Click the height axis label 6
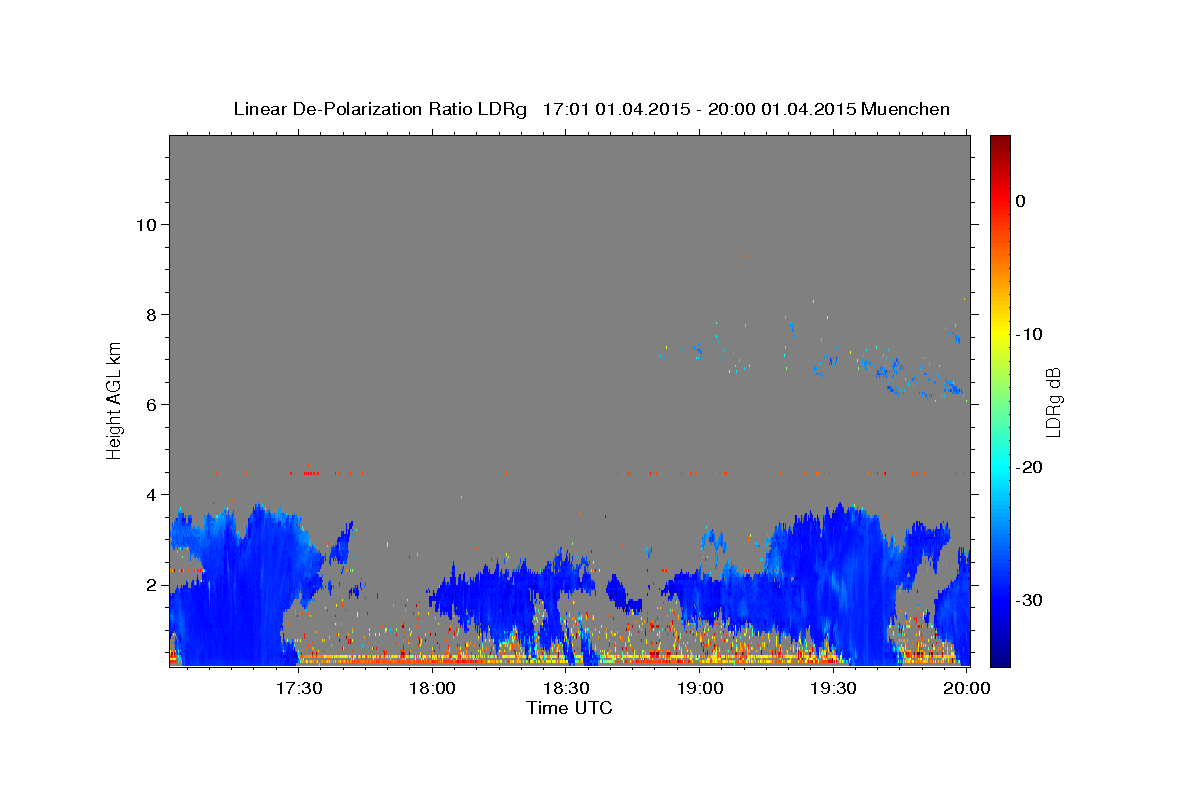Image resolution: width=1200 pixels, height=800 pixels. pos(150,404)
